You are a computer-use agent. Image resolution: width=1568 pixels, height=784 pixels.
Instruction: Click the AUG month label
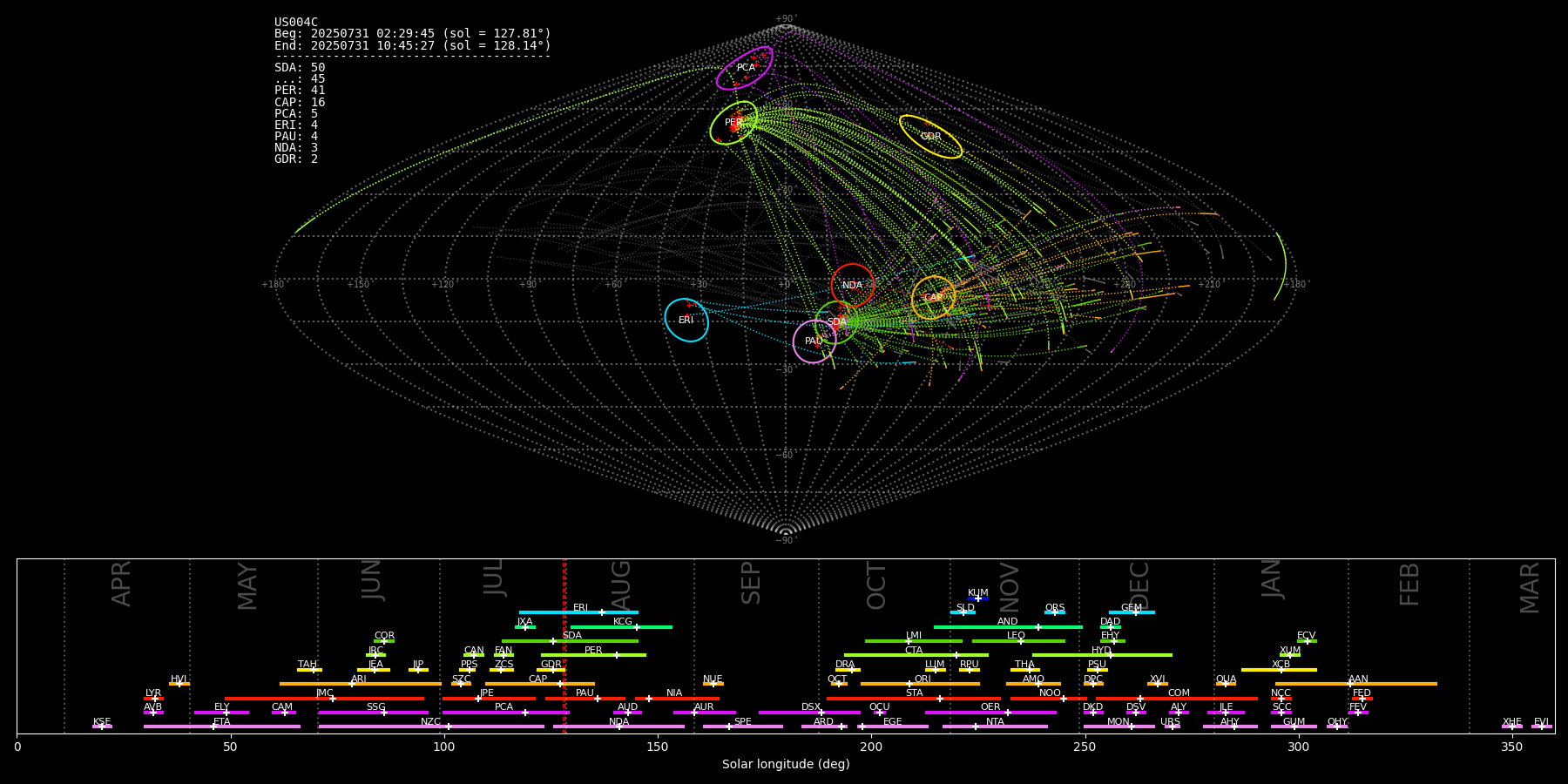pos(621,585)
